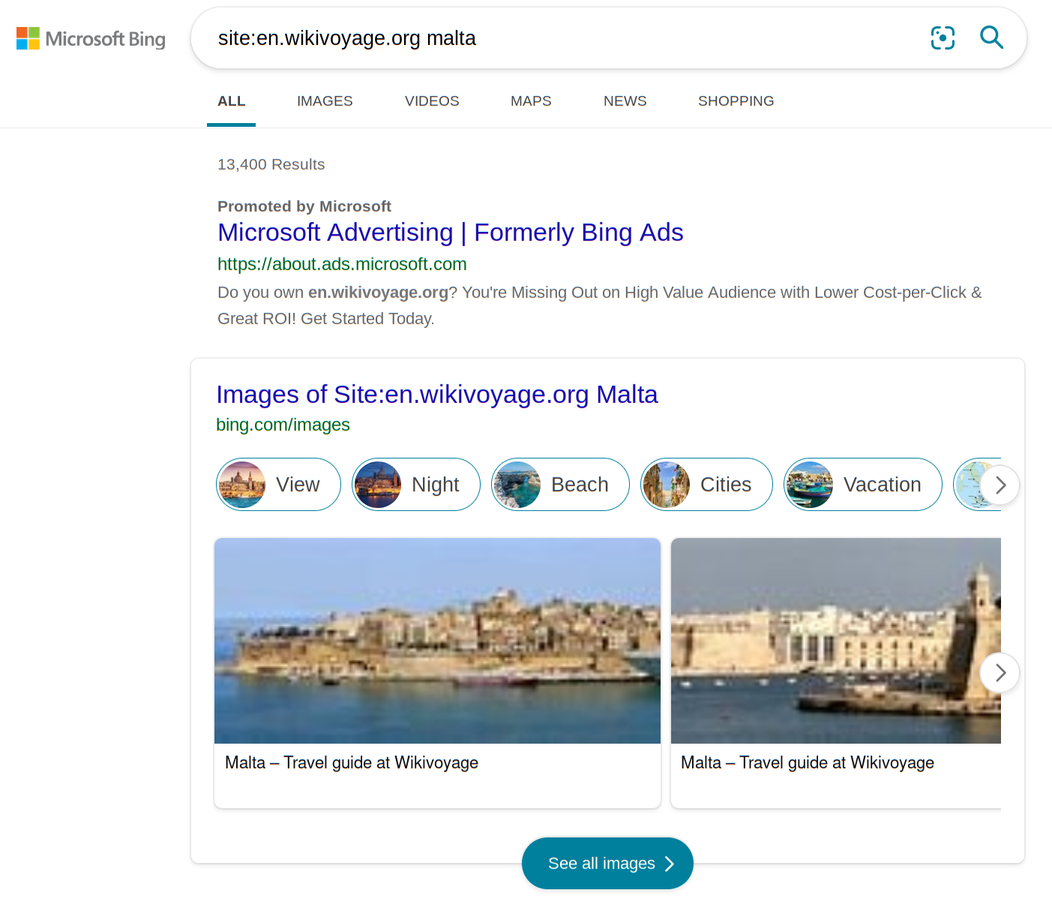Click the Vacation chip thumbnail icon

click(809, 485)
